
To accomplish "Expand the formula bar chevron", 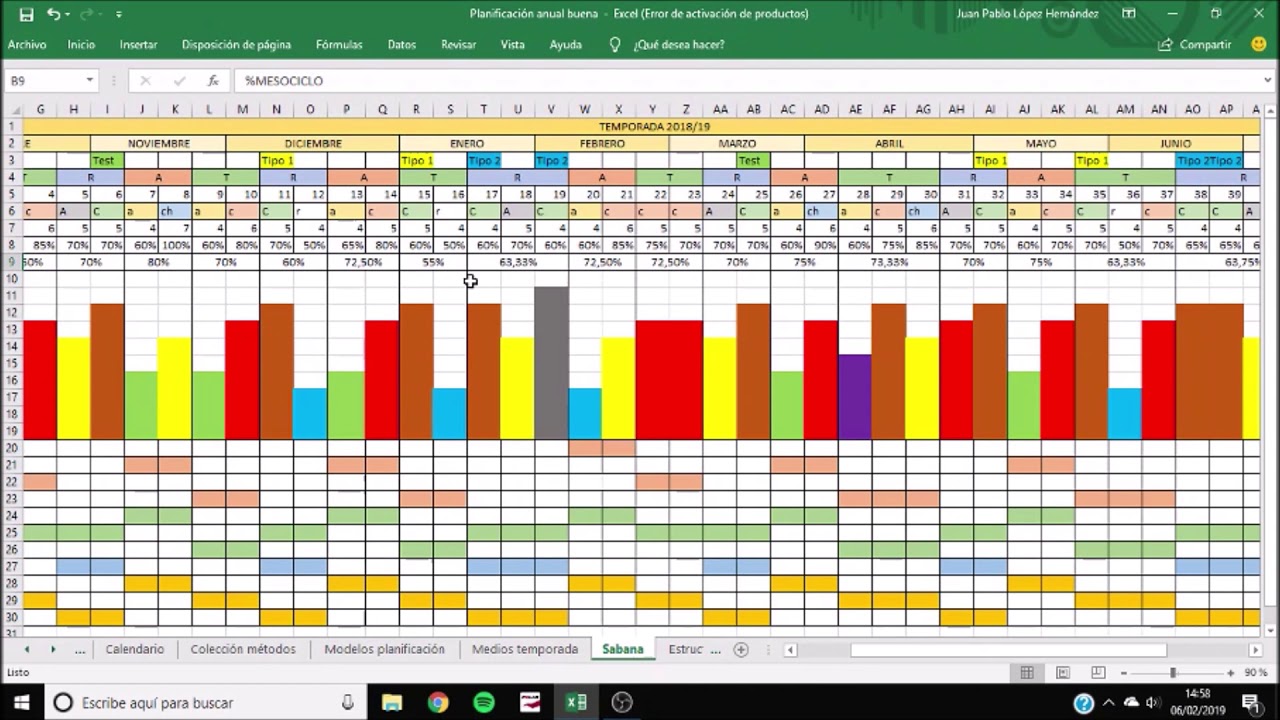I will click(1267, 80).
